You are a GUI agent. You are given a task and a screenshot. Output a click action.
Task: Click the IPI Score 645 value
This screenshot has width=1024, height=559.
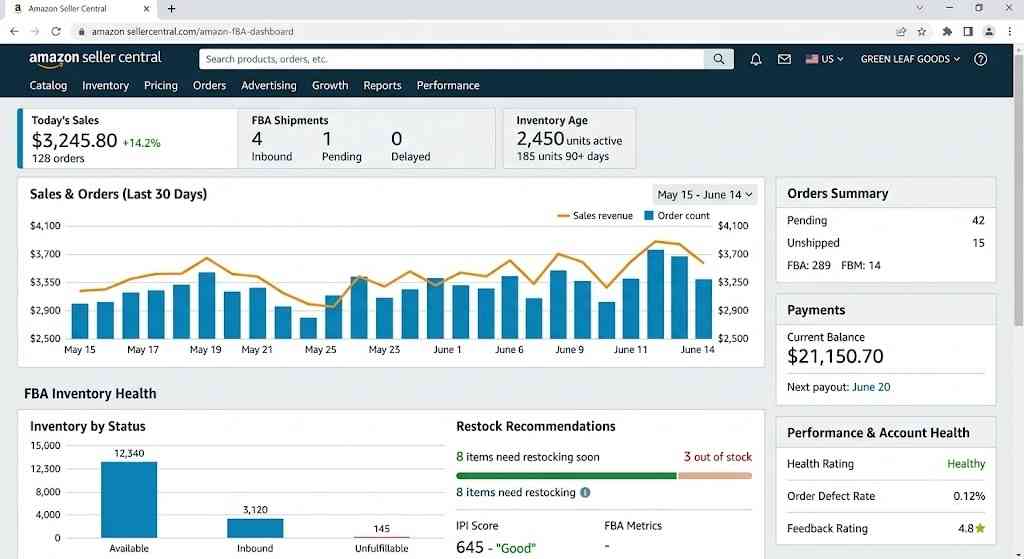470,547
